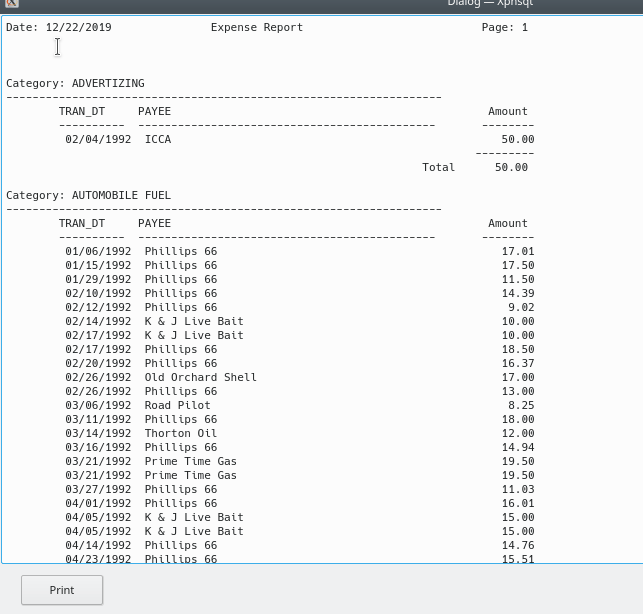The height and width of the screenshot is (614, 643).
Task: Click the ADVERTIZING Total label
Action: click(x=438, y=167)
